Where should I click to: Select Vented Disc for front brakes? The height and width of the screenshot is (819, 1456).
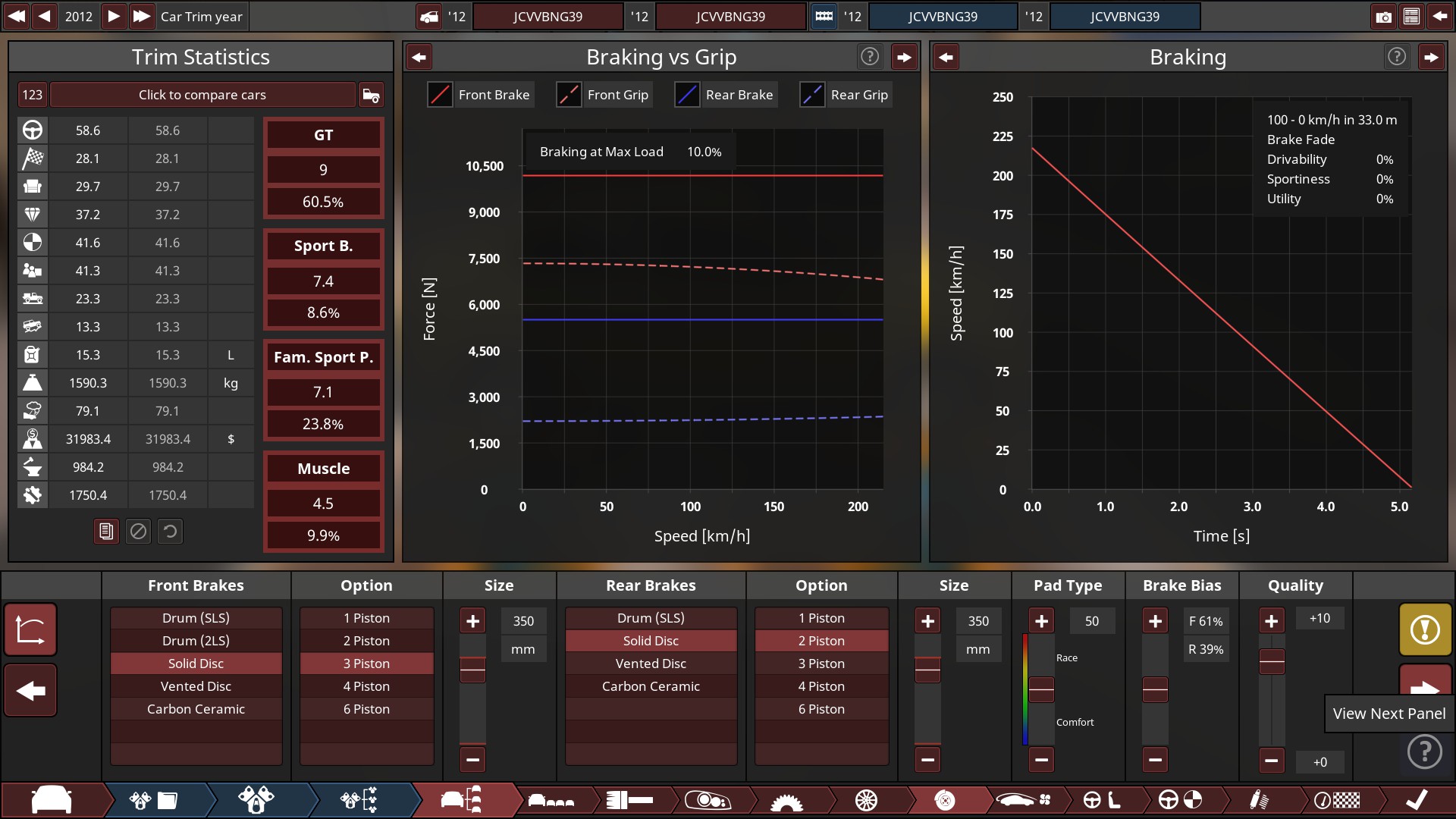point(196,686)
